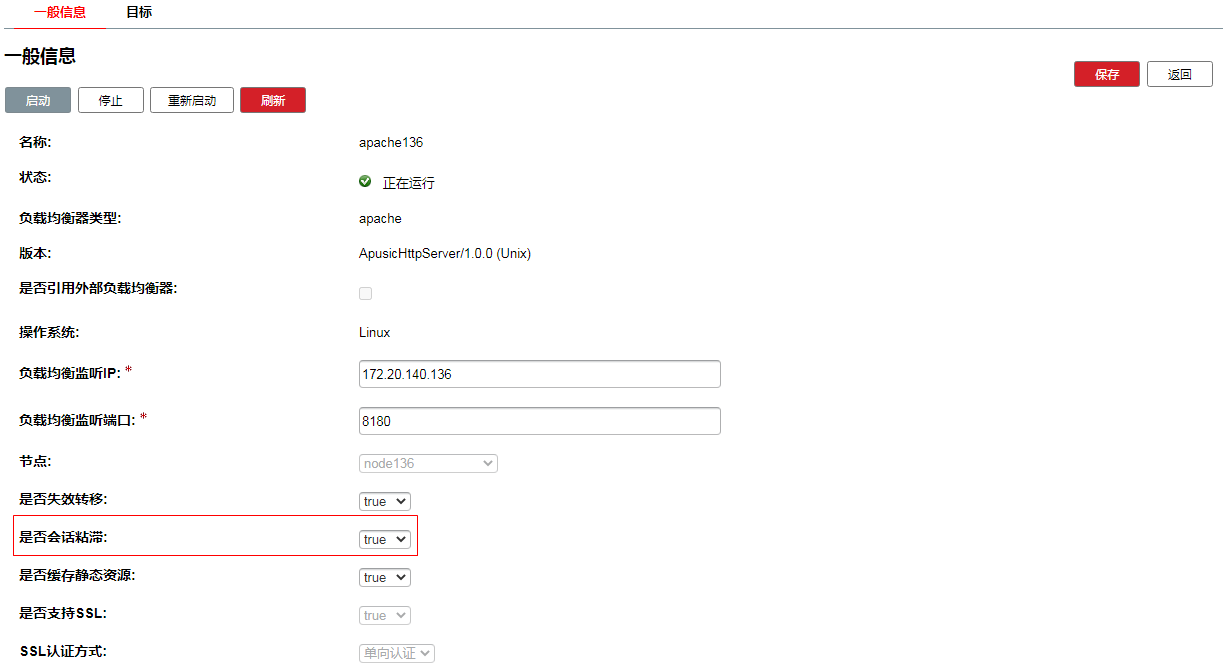Focus the 负载均衡监听IP input field
Viewport: 1229px width, 670px height.
539,374
